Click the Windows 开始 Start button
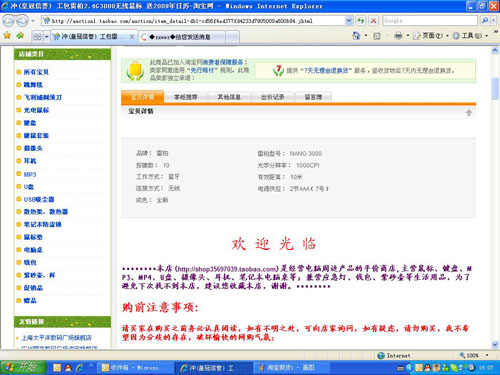This screenshot has height=375, width=500. [23, 367]
